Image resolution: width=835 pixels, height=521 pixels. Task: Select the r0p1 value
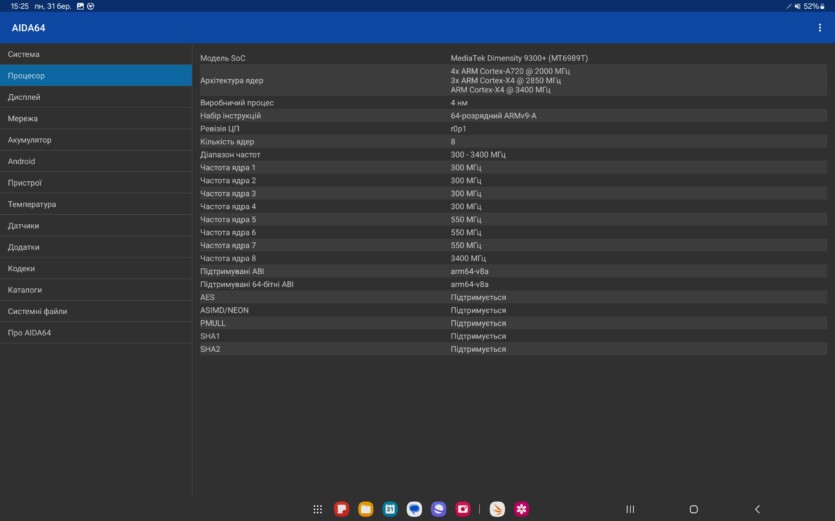pos(459,128)
